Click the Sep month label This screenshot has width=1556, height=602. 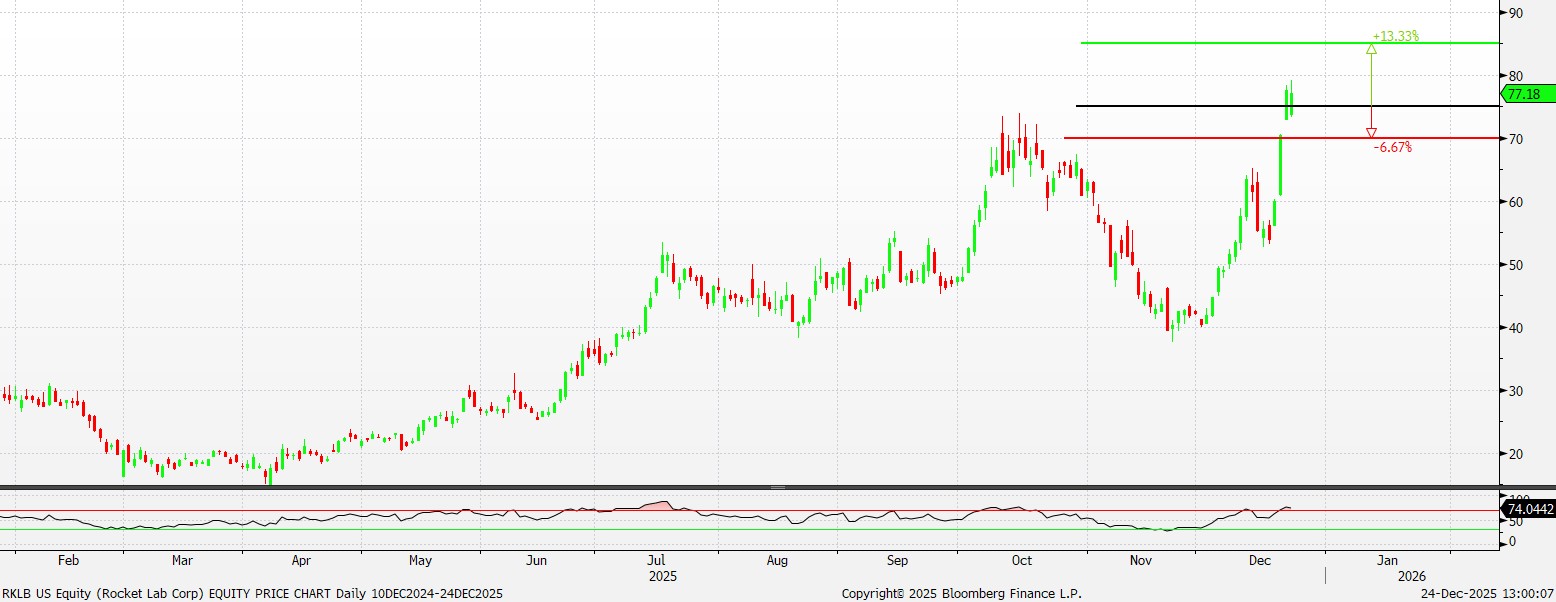click(897, 562)
